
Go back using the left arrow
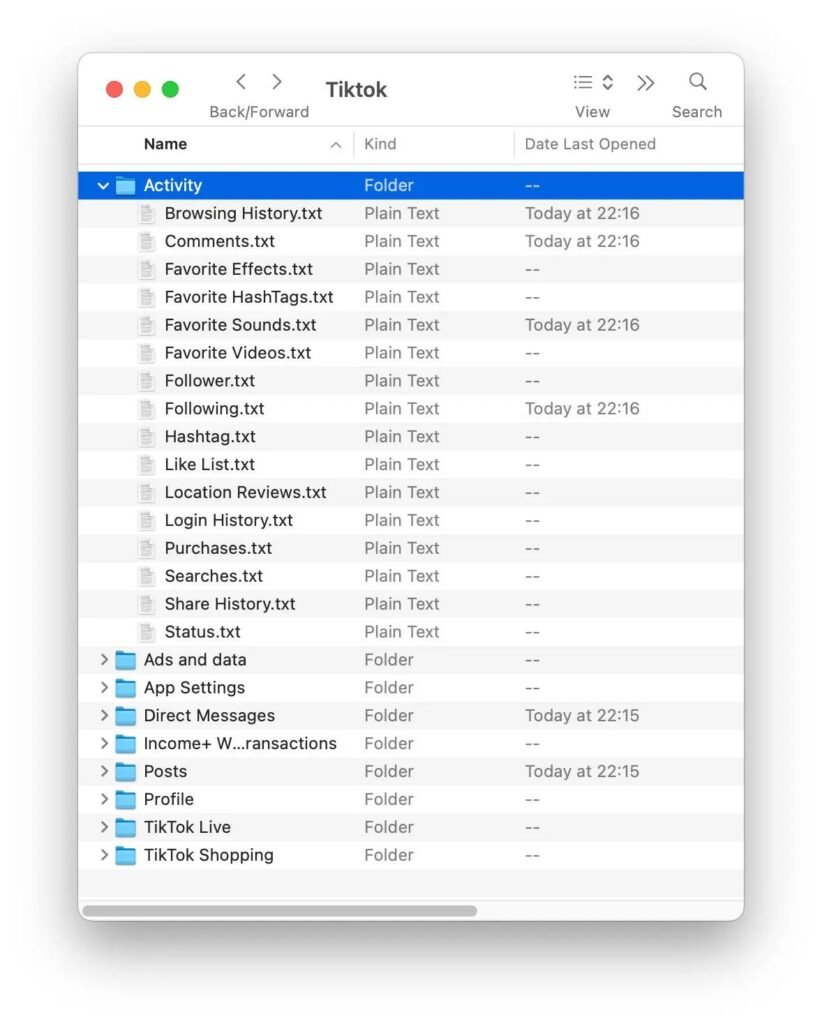(x=241, y=82)
